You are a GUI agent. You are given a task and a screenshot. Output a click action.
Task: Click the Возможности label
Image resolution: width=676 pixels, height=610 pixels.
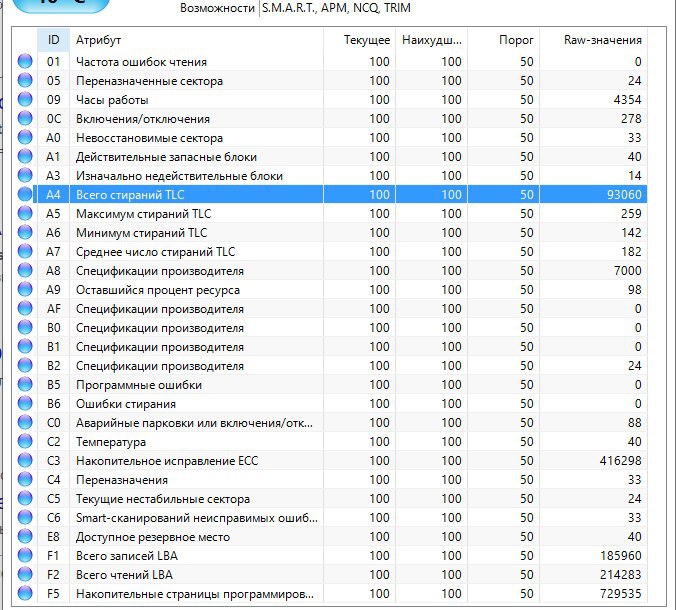[217, 8]
